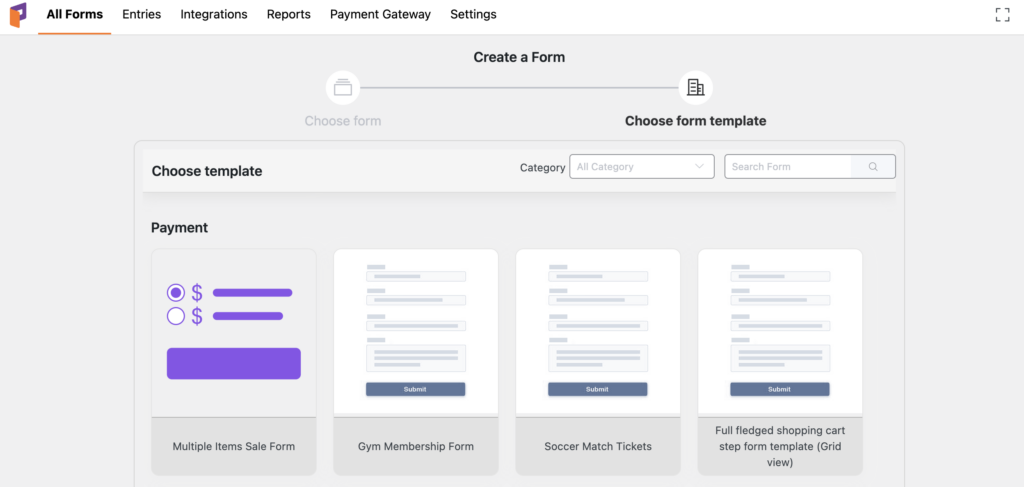Choose the Gym Membership Form template
1024x487 pixels.
point(415,361)
